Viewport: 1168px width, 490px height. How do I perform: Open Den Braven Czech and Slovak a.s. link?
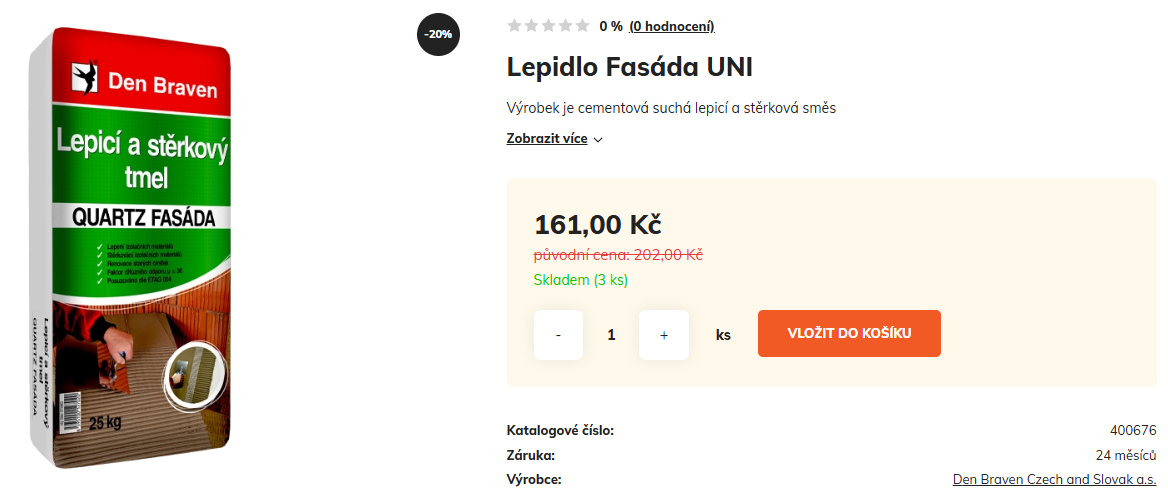coord(1054,480)
